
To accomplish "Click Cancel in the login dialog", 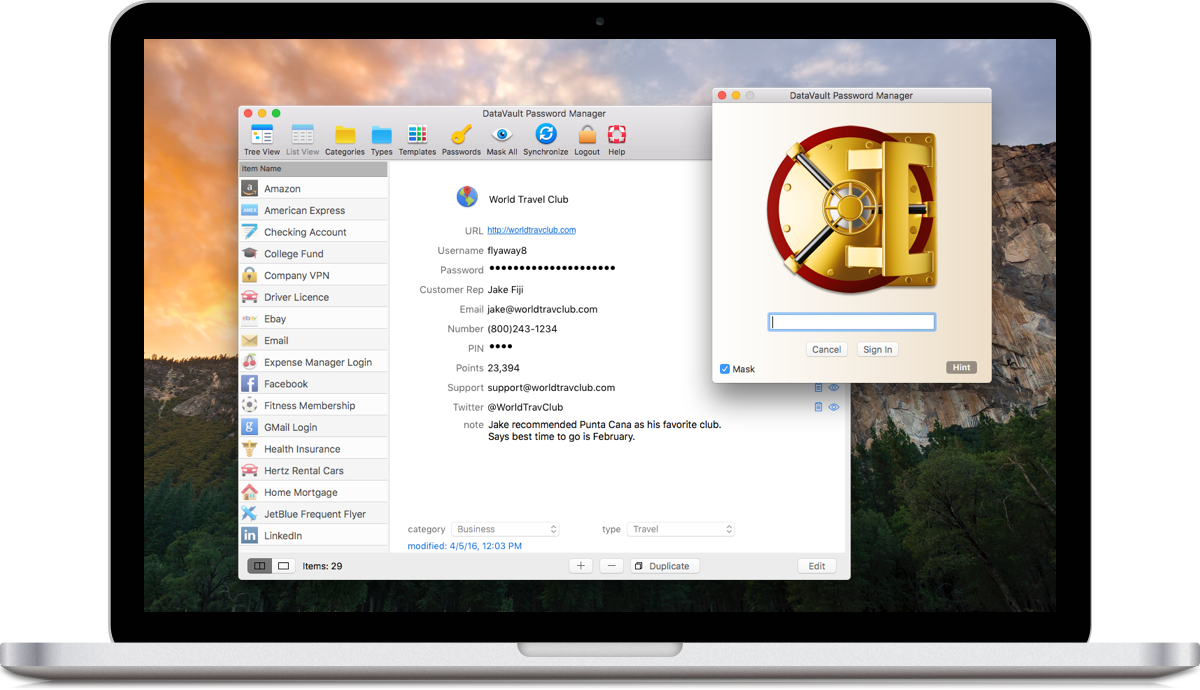I will tap(826, 349).
